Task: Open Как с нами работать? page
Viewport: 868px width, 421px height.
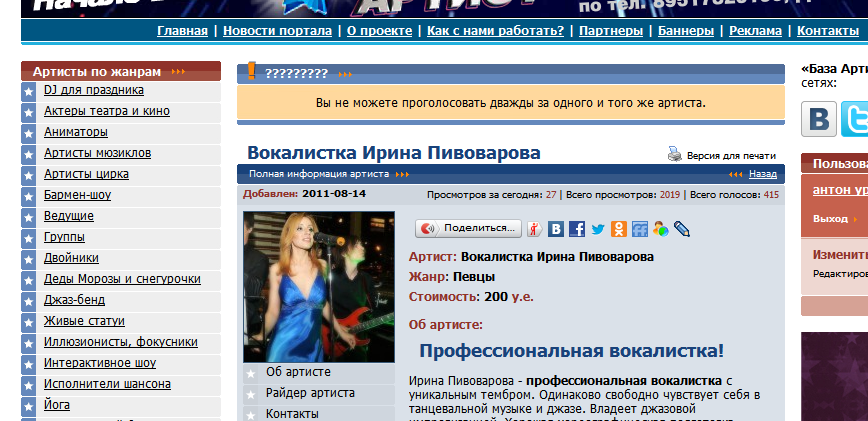Action: point(495,30)
